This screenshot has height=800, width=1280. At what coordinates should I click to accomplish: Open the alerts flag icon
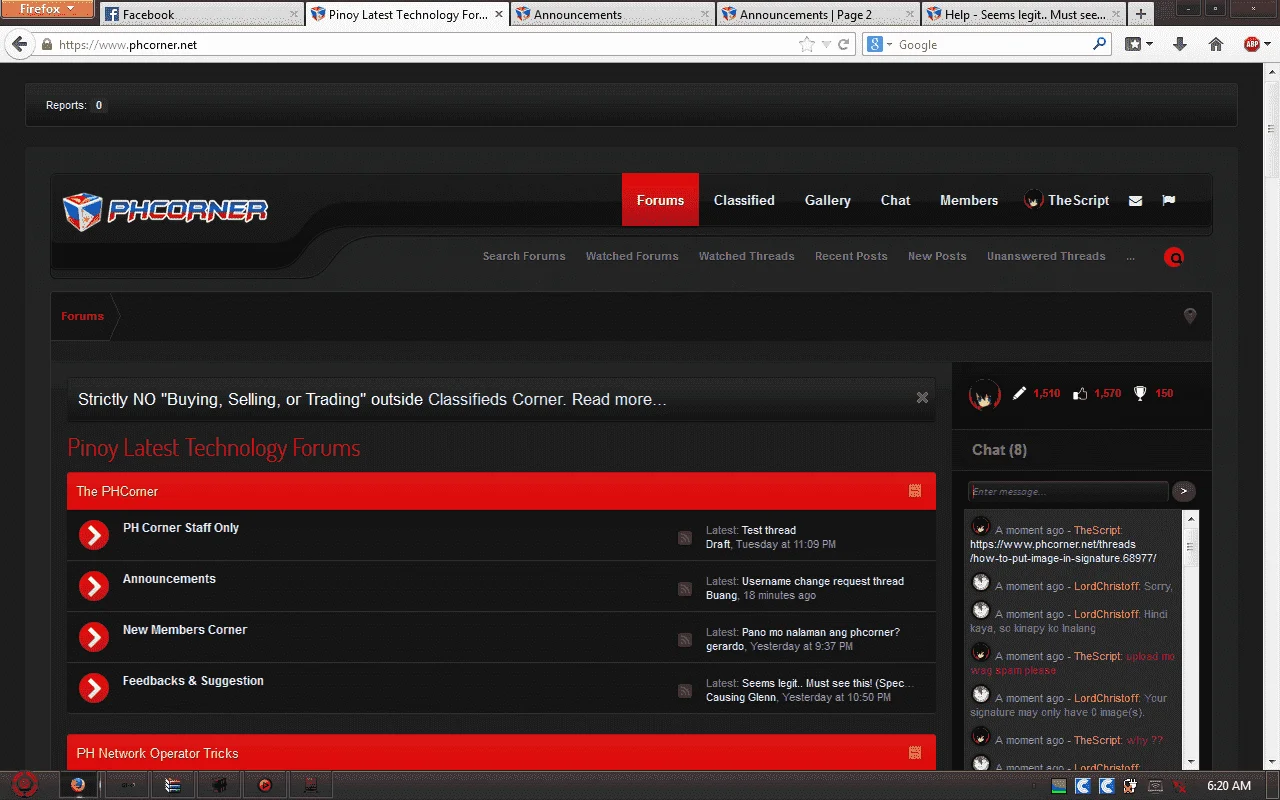[1168, 200]
